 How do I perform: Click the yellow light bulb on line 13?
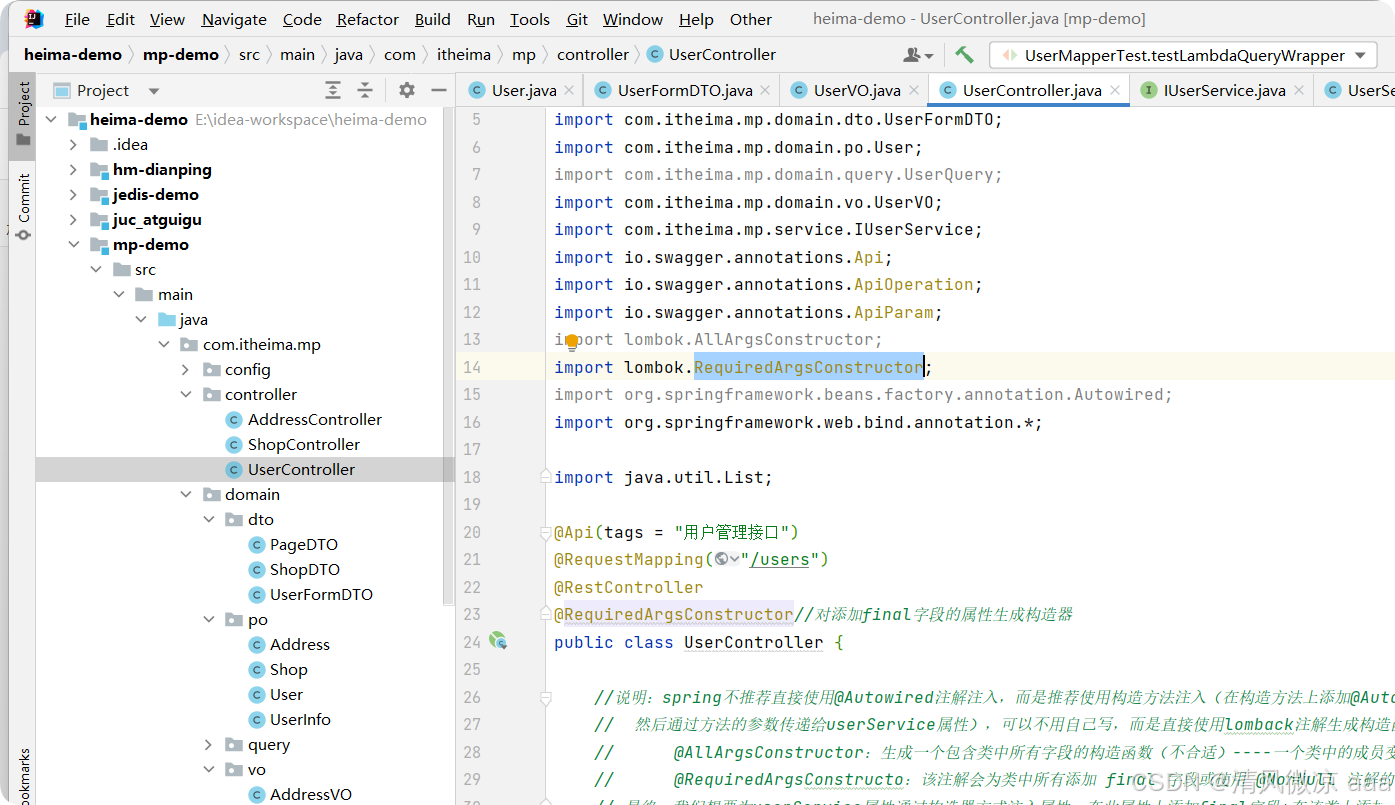pyautogui.click(x=572, y=342)
